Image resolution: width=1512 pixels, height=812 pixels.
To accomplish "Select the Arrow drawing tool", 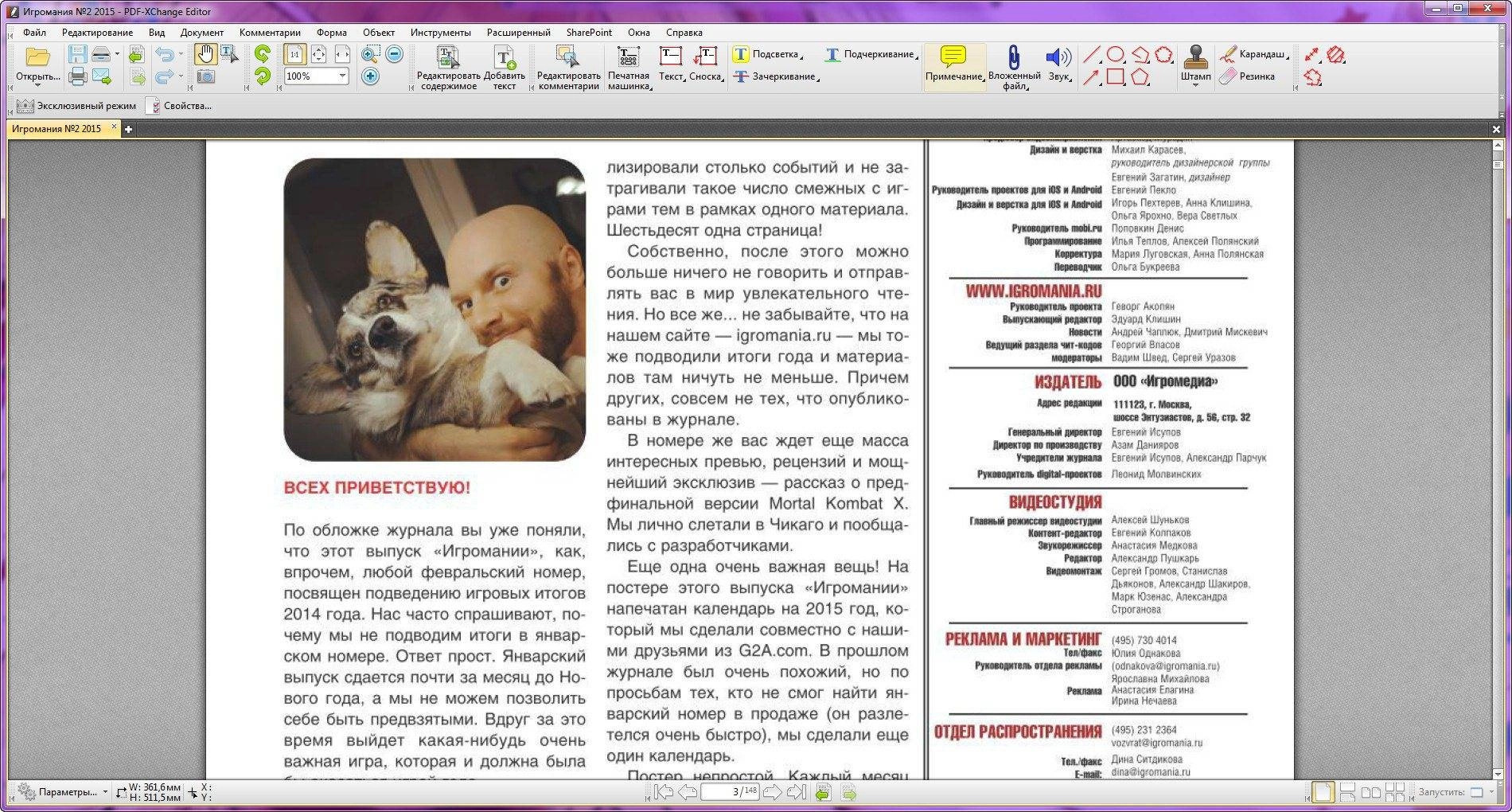I will [x=1092, y=76].
